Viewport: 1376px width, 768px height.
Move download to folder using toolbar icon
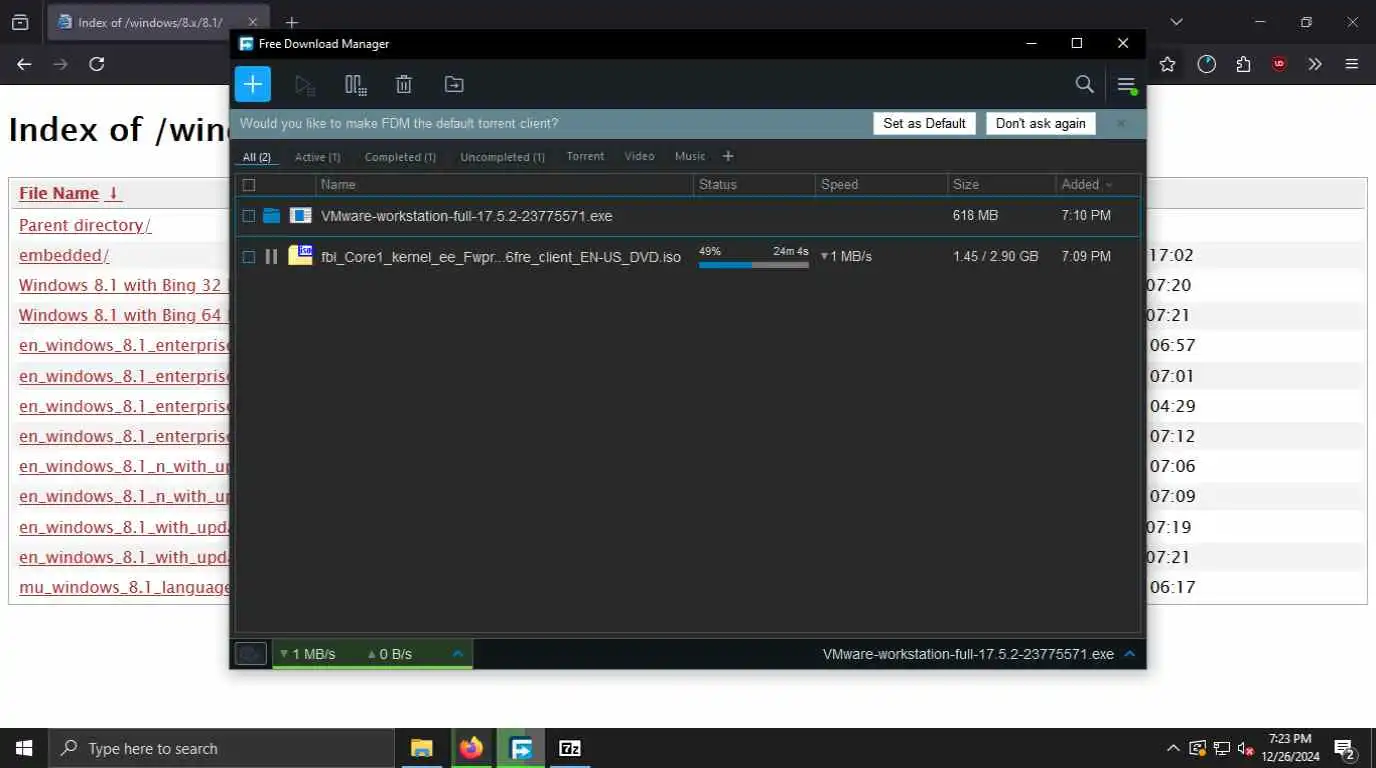click(454, 85)
